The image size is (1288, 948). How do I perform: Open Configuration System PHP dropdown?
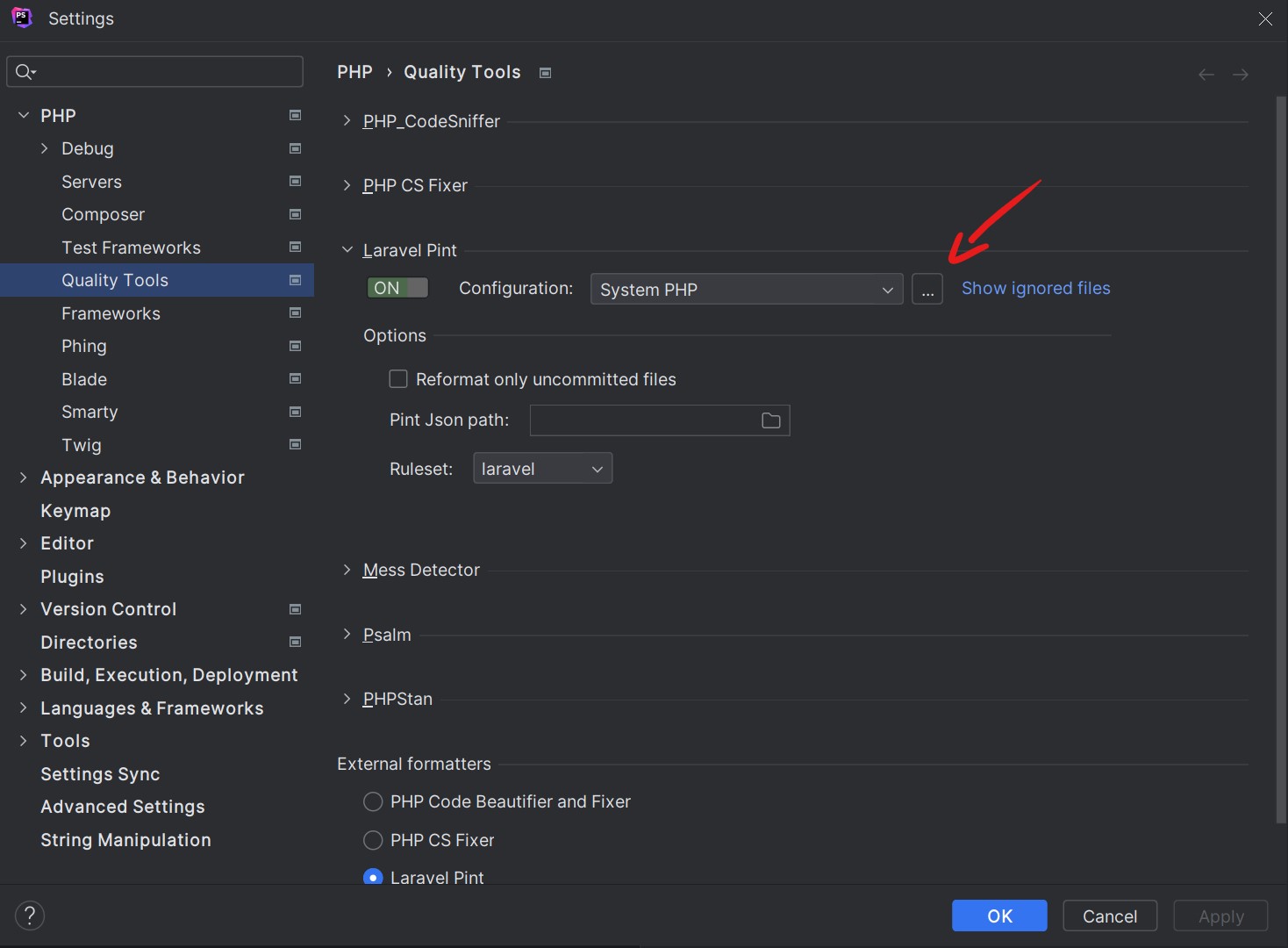coord(747,289)
